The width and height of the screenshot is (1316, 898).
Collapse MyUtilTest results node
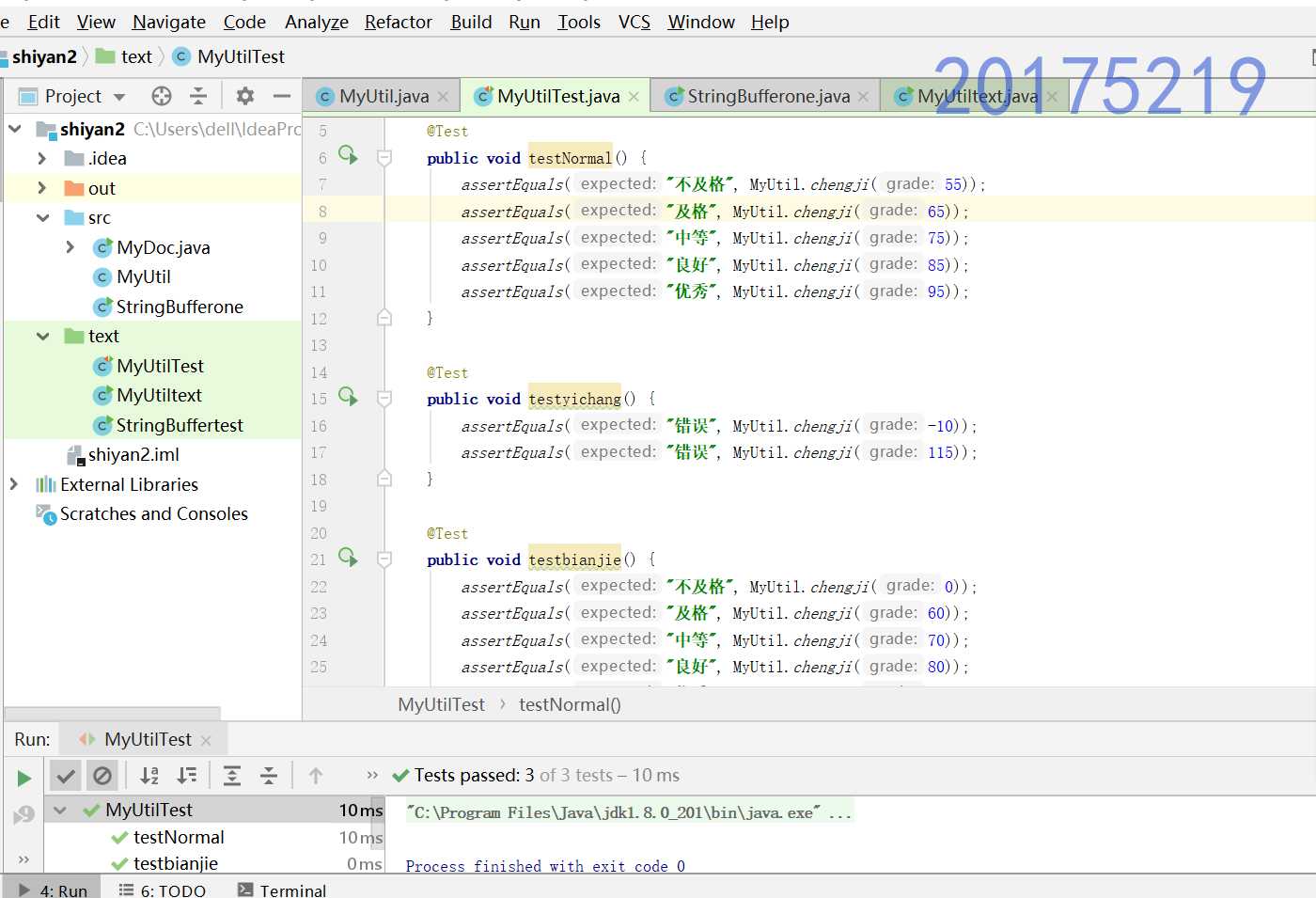60,810
